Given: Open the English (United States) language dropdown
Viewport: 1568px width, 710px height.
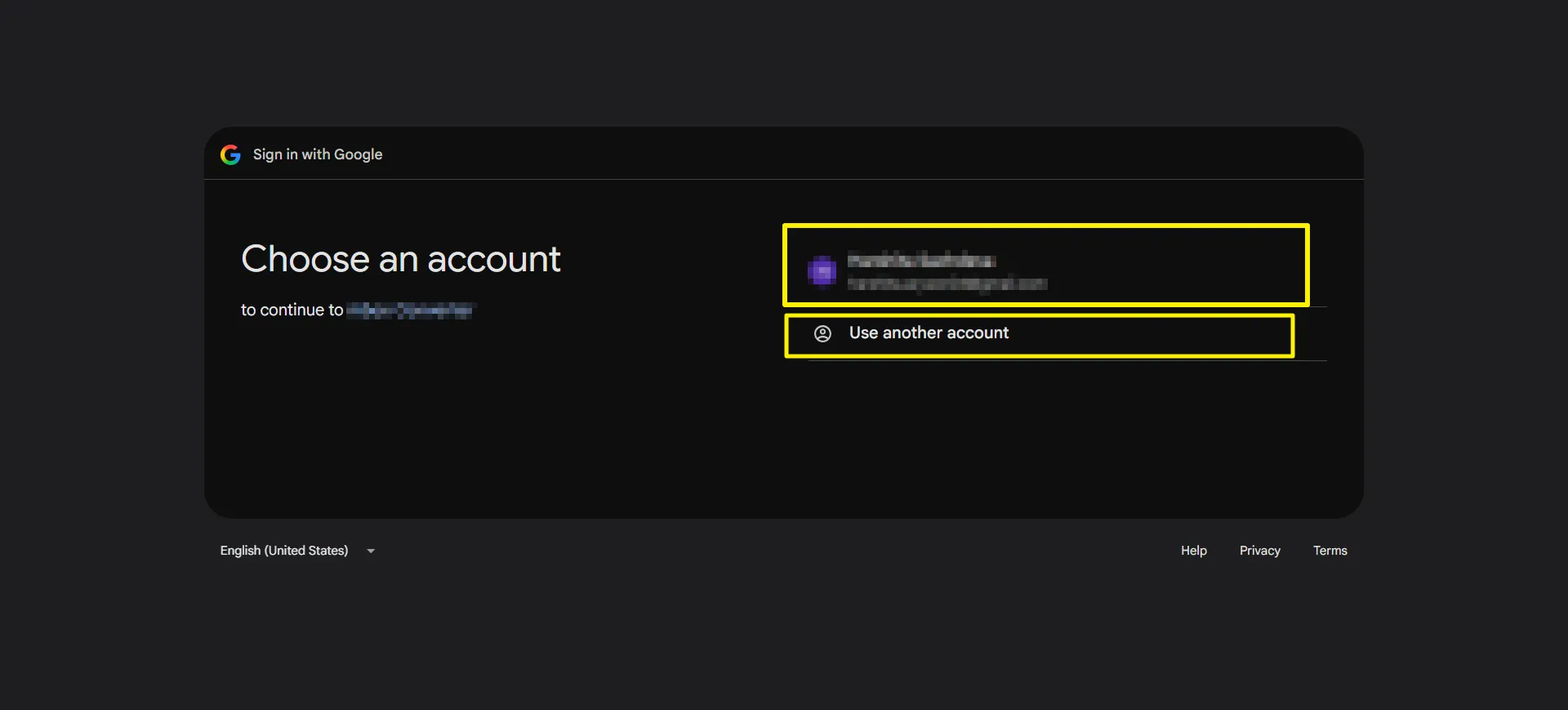Looking at the screenshot, I should pyautogui.click(x=297, y=551).
